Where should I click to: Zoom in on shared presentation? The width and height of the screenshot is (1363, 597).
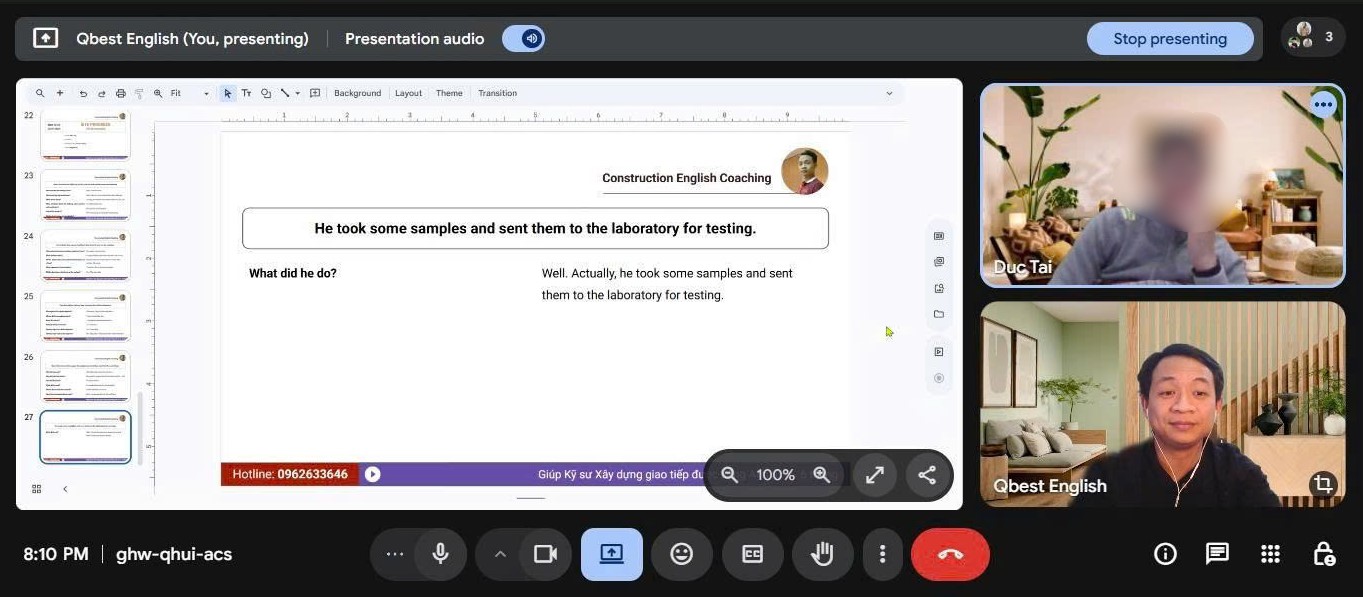click(821, 475)
